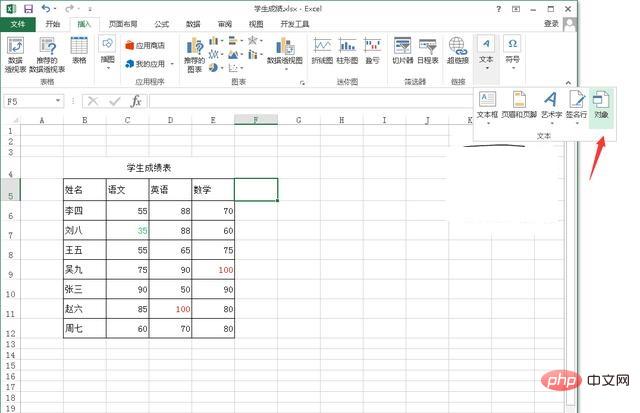Image resolution: width=640 pixels, height=413 pixels.
Task: Undo the last action
Action: [46, 9]
